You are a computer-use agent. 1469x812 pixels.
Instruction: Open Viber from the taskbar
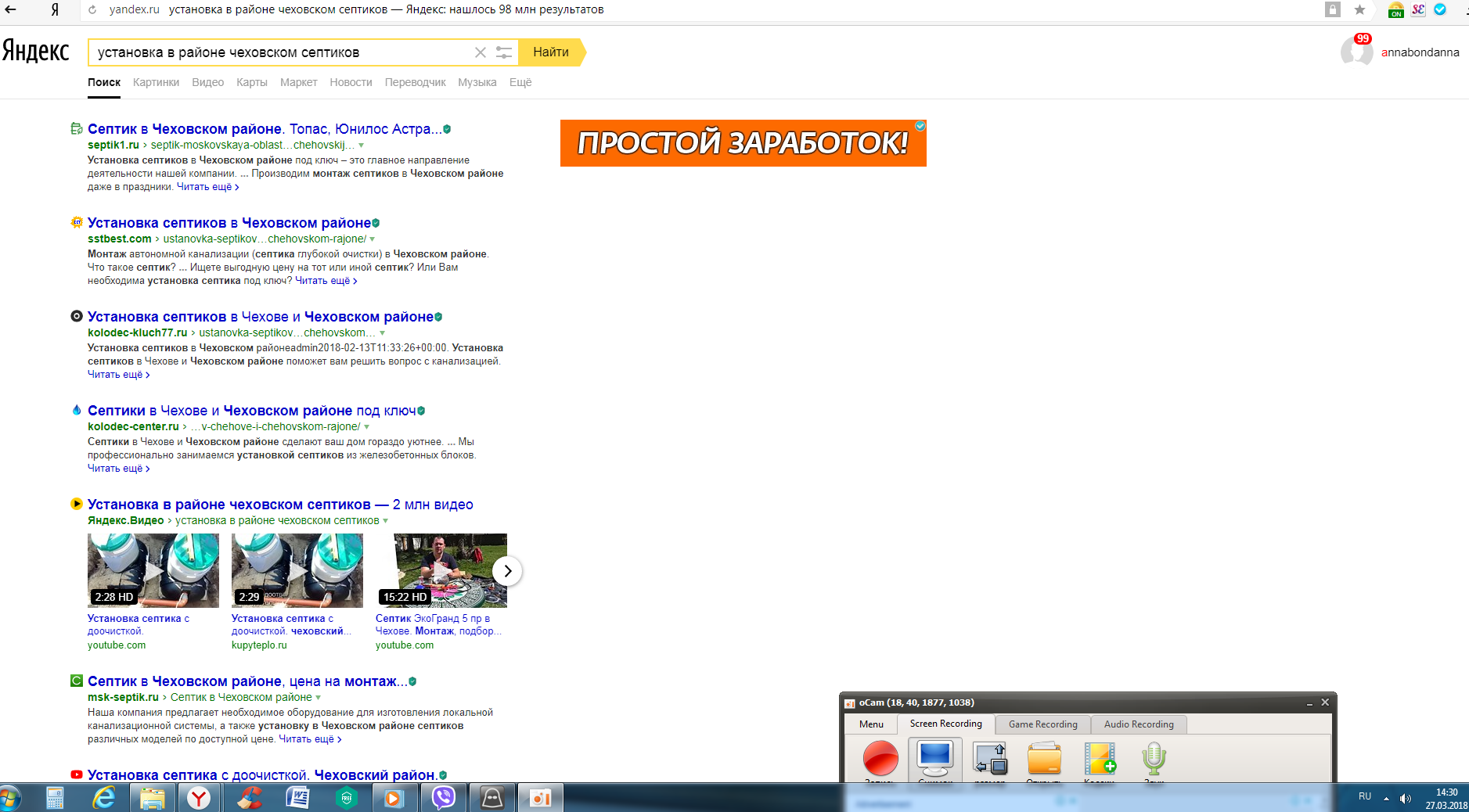pyautogui.click(x=444, y=798)
